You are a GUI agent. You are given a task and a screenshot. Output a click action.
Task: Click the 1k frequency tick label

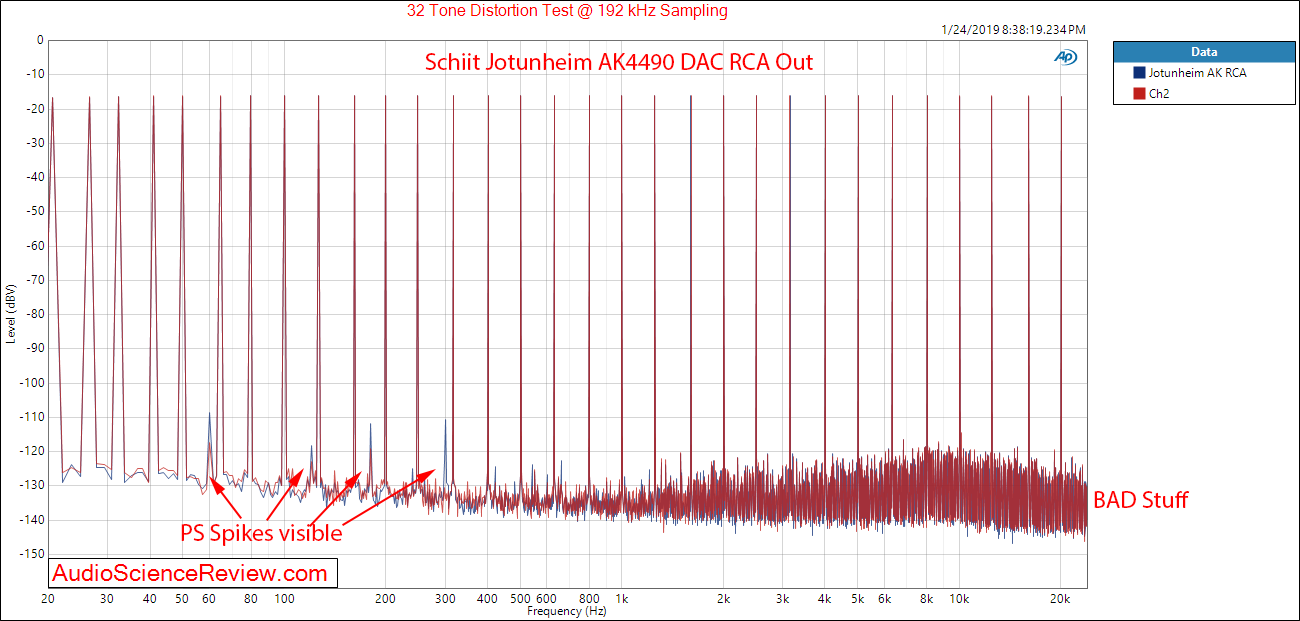621,598
